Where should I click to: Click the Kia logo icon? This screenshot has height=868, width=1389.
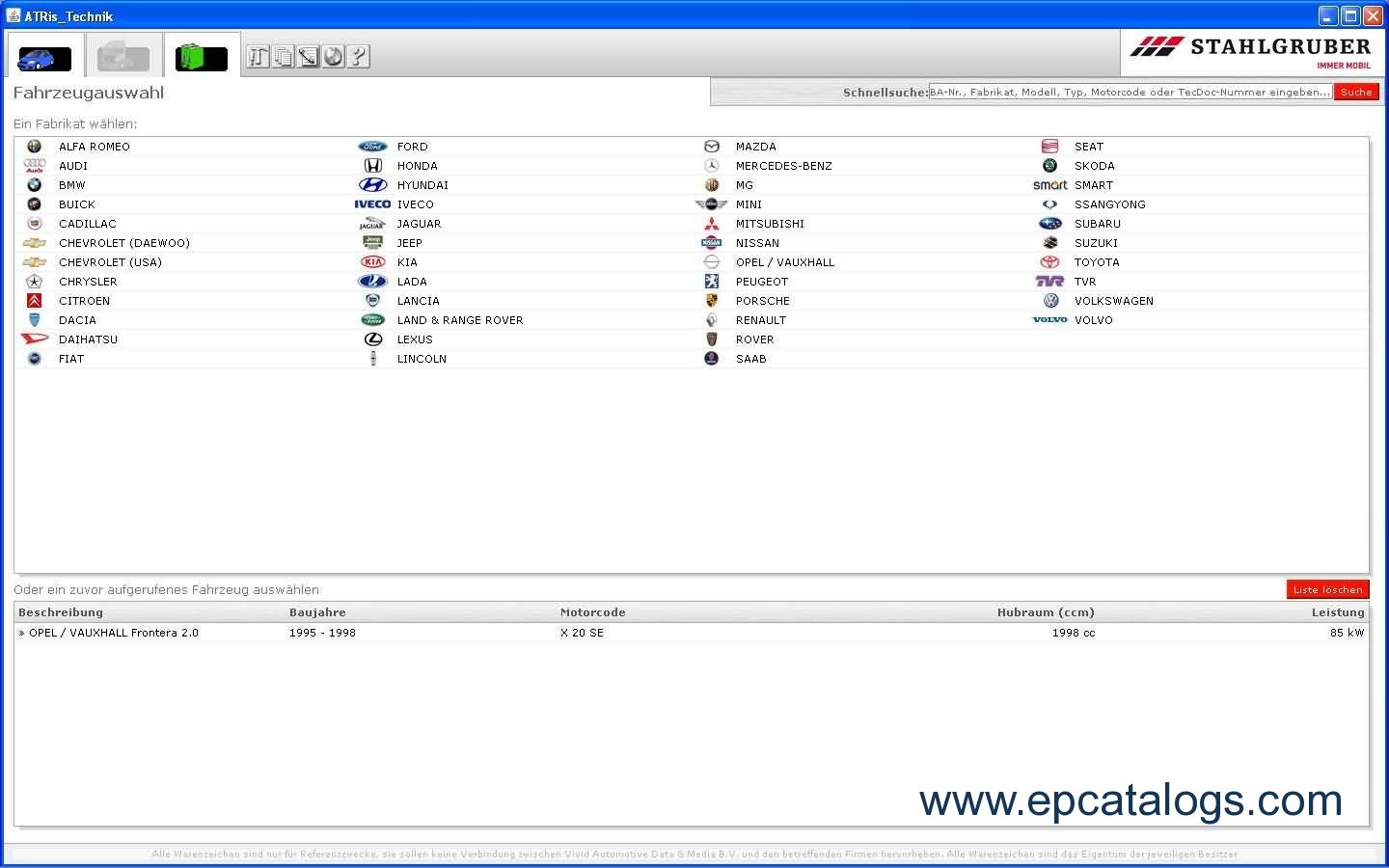tap(372, 262)
